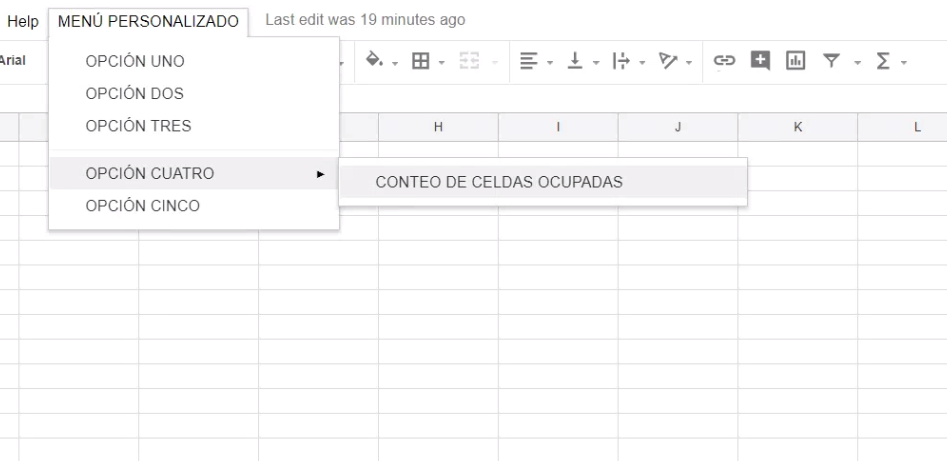
Task: Select the column K header
Action: pos(797,127)
